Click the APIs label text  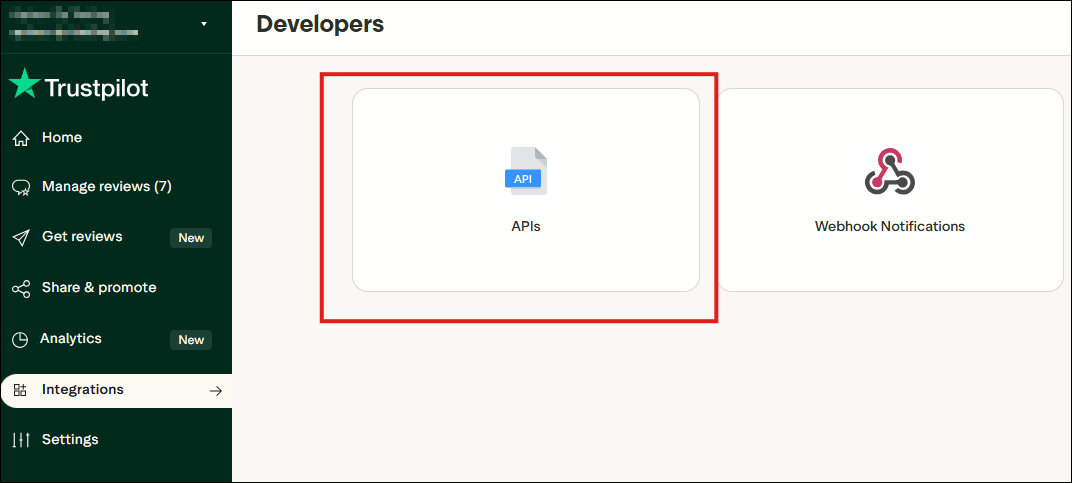pos(526,226)
